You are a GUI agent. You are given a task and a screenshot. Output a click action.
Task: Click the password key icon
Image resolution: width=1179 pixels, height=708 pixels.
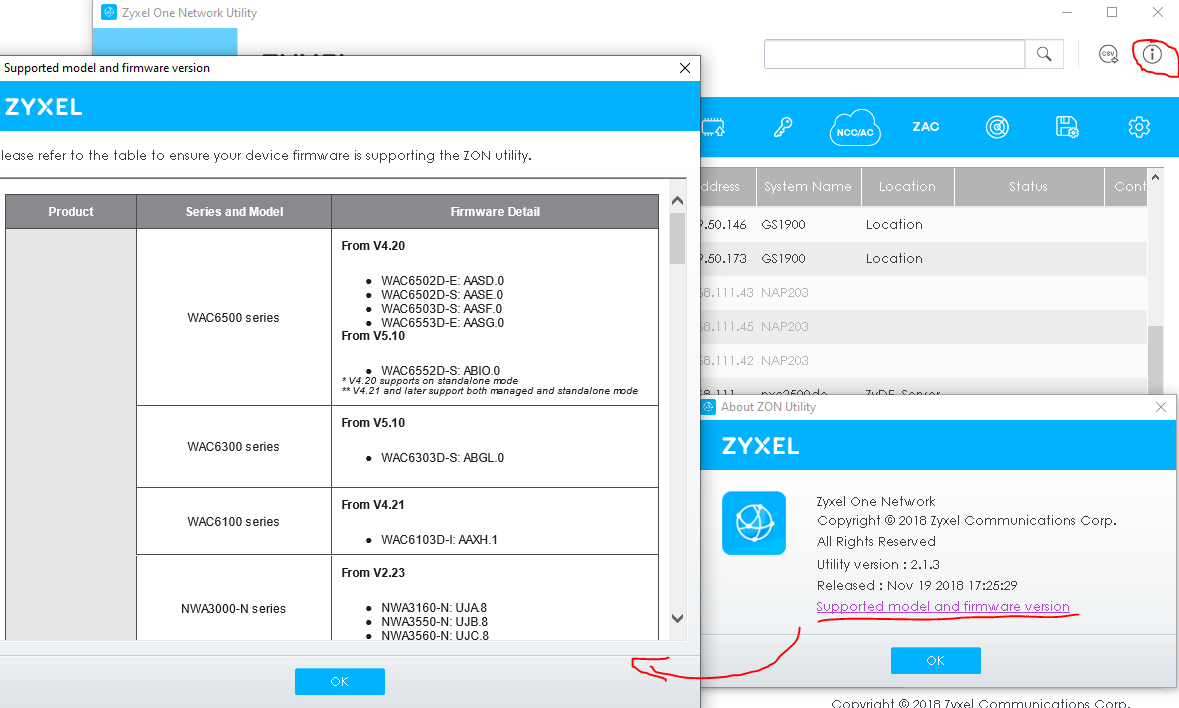point(783,127)
